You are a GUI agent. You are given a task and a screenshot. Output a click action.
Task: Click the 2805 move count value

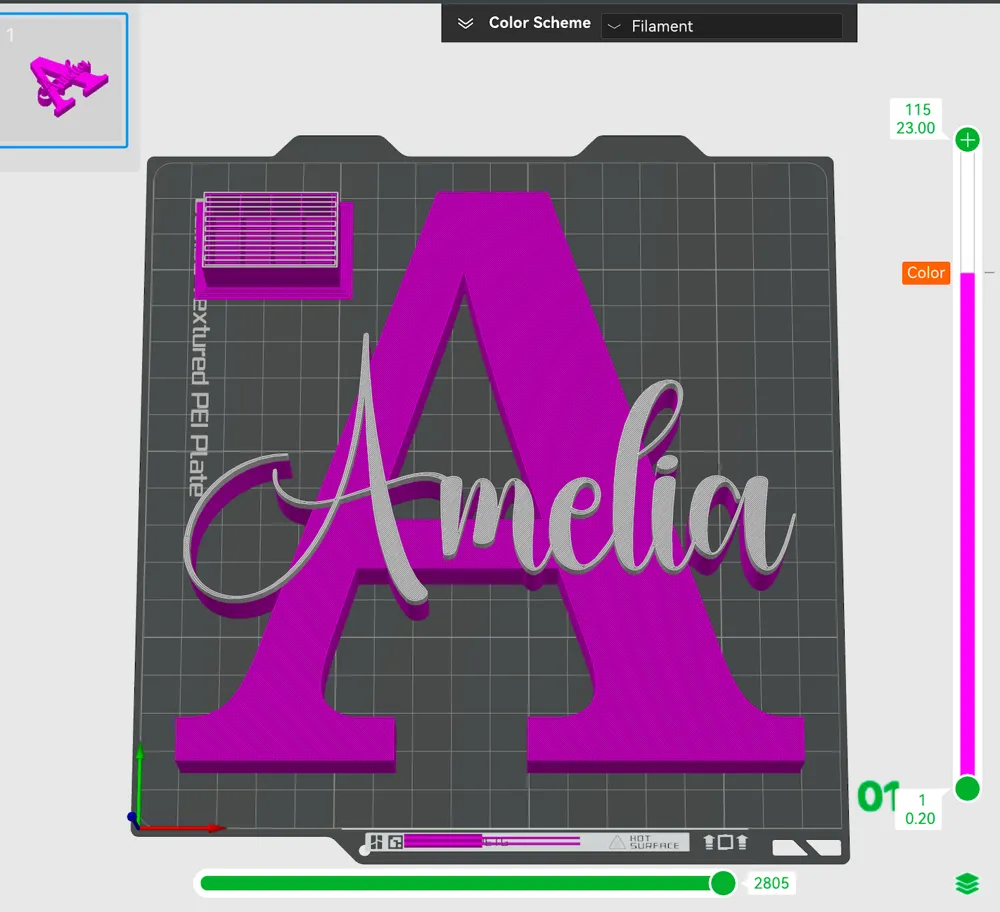[x=771, y=883]
